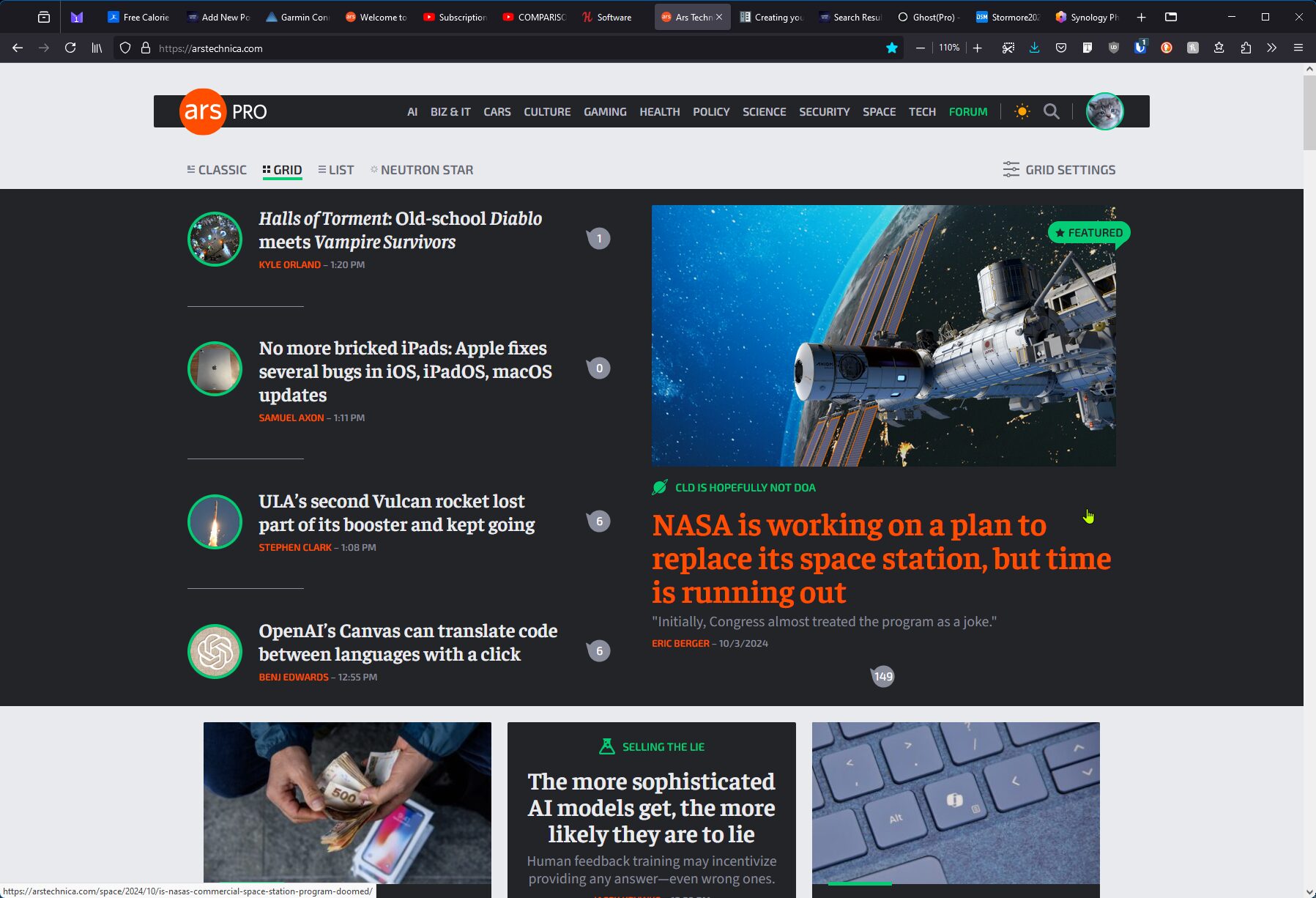Image resolution: width=1316 pixels, height=898 pixels.
Task: Switch to the List layout view
Action: [336, 170]
